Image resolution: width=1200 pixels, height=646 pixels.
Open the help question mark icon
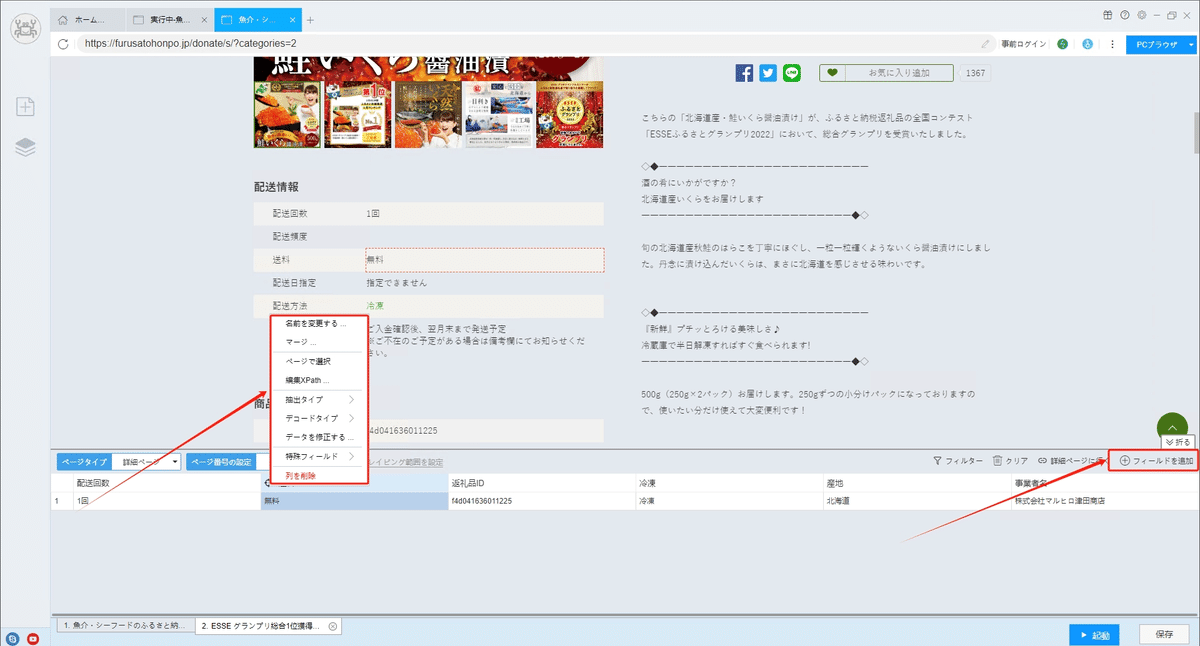pos(1125,15)
